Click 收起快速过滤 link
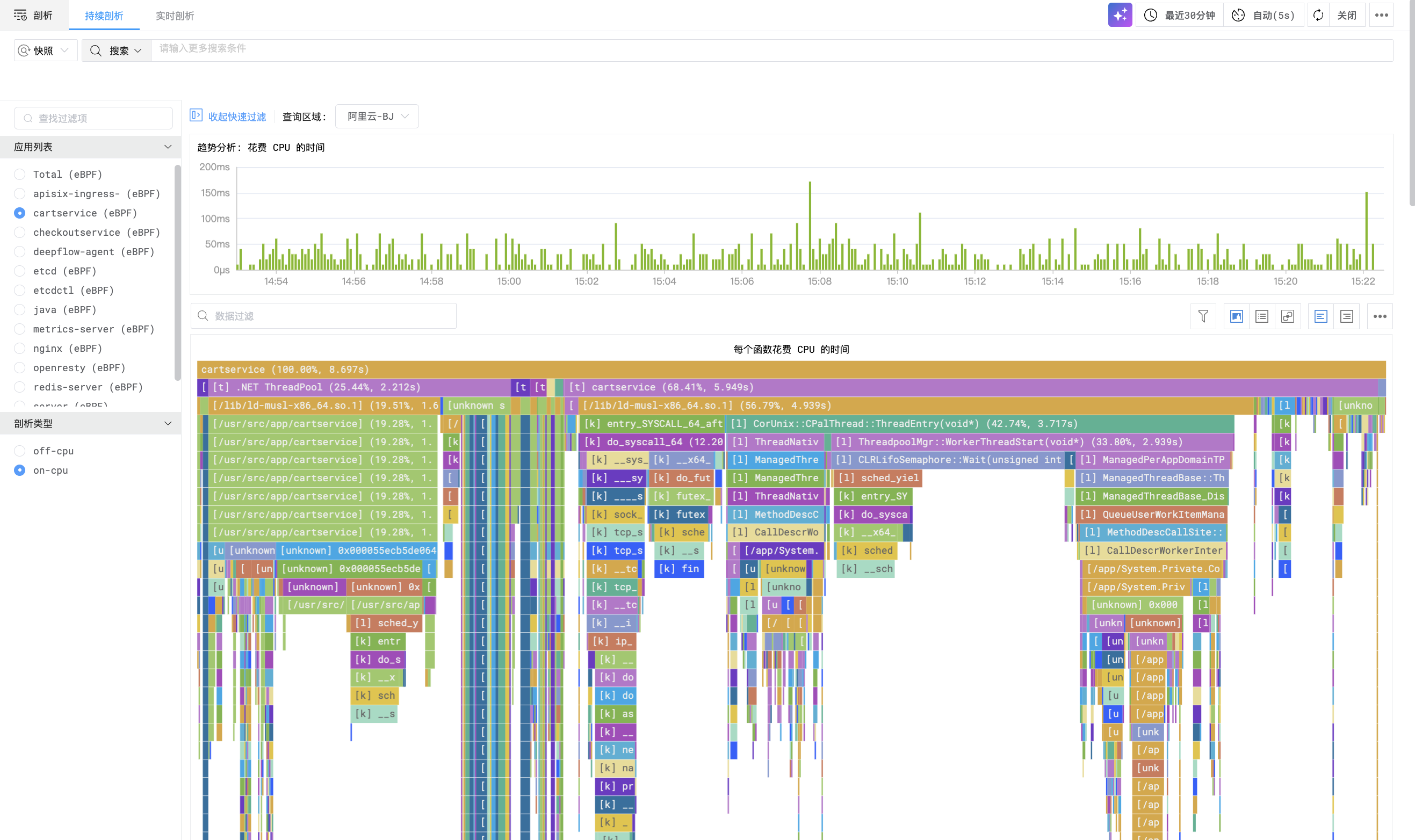Image resolution: width=1415 pixels, height=840 pixels. (x=236, y=117)
